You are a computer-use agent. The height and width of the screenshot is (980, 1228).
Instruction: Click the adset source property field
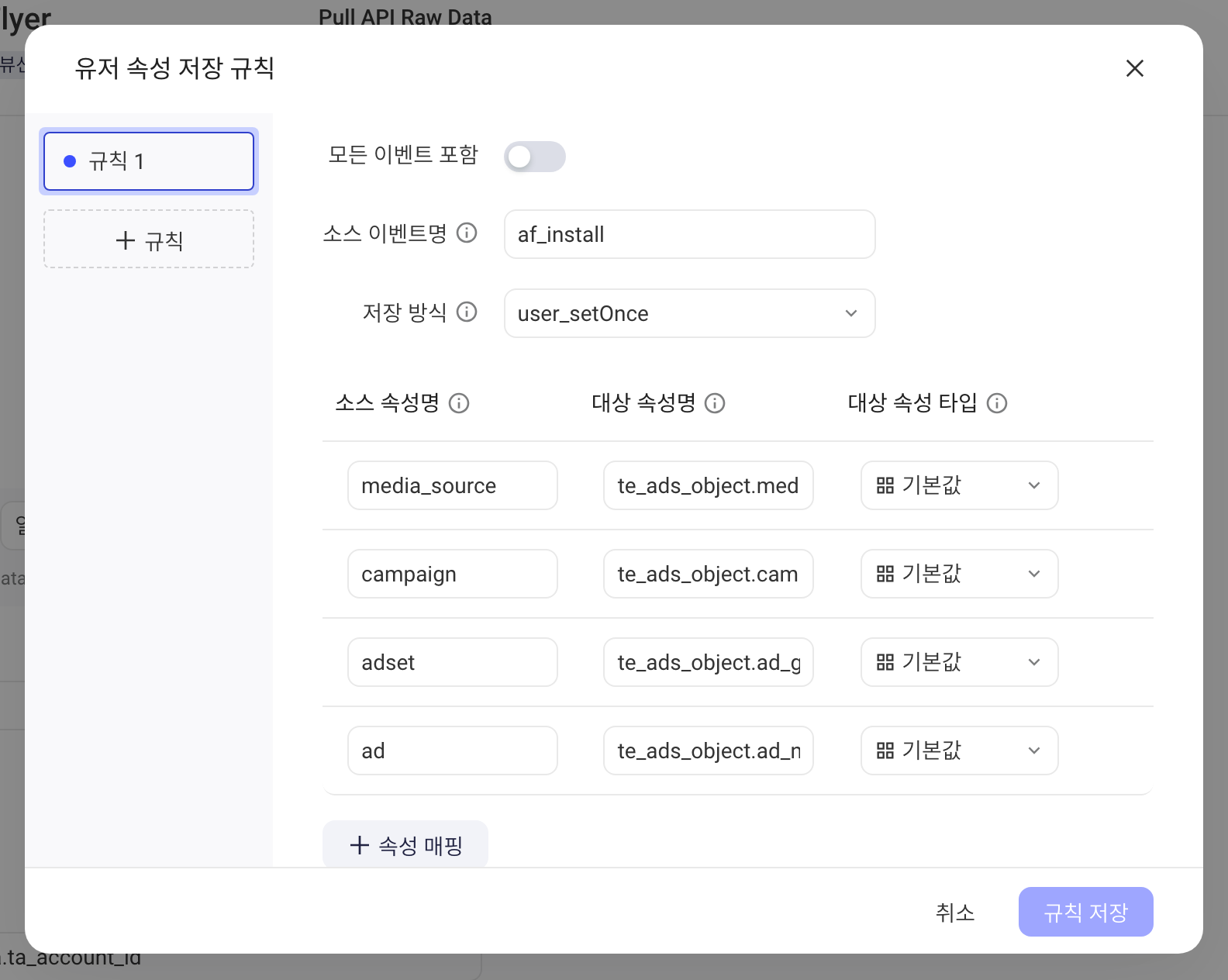tap(453, 662)
